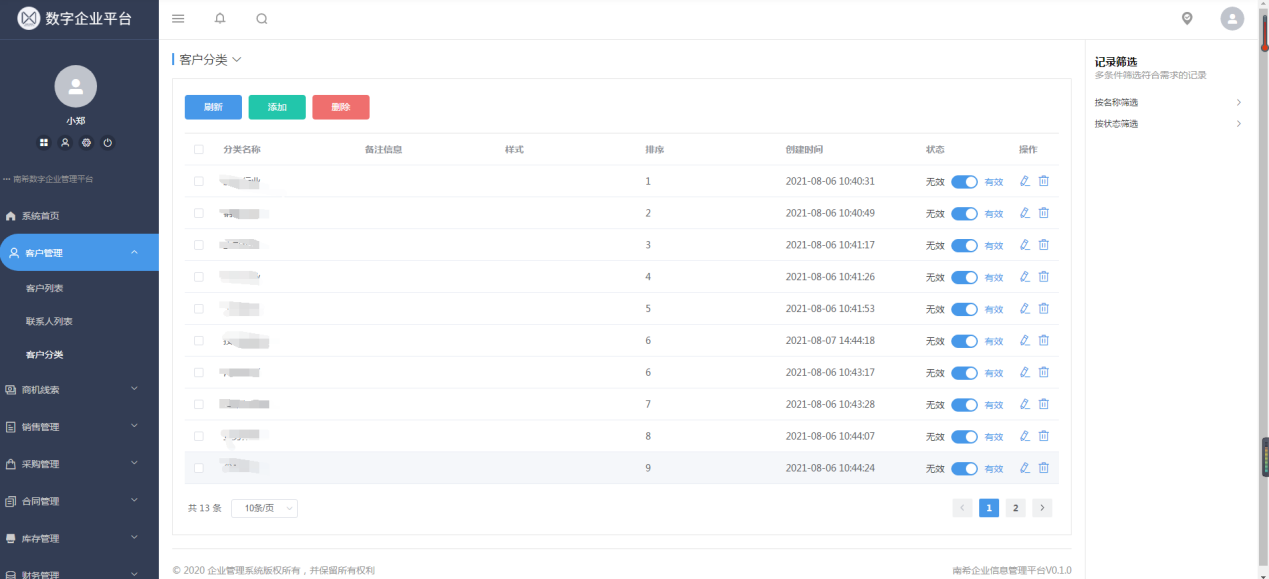The height and width of the screenshot is (579, 1269).
Task: Click the search magnifier icon in header
Action: pos(262,19)
